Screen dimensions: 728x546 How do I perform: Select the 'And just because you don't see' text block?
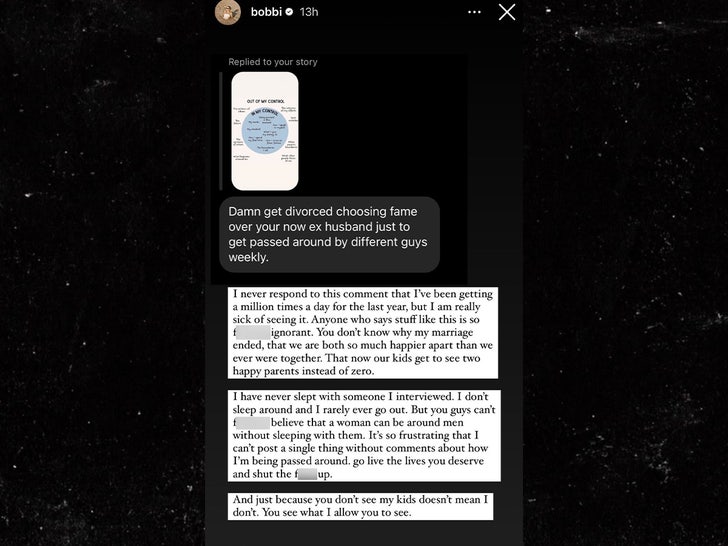[360, 506]
